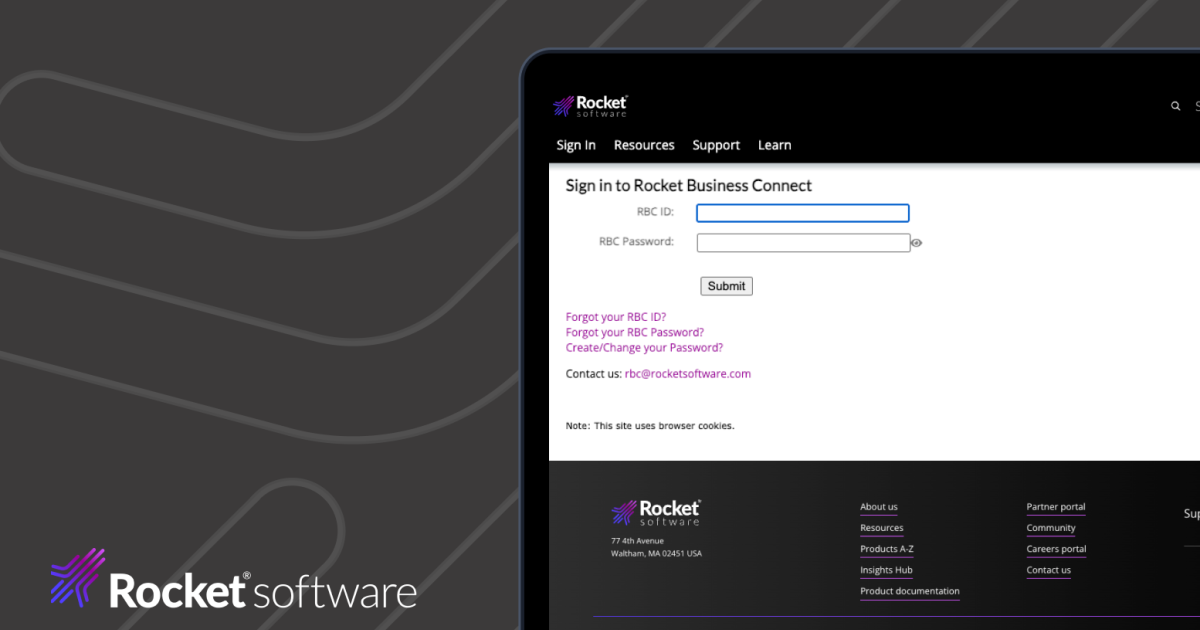This screenshot has width=1200, height=630.
Task: Click the rbc@rocketsoftware.com email link
Action: pos(688,374)
